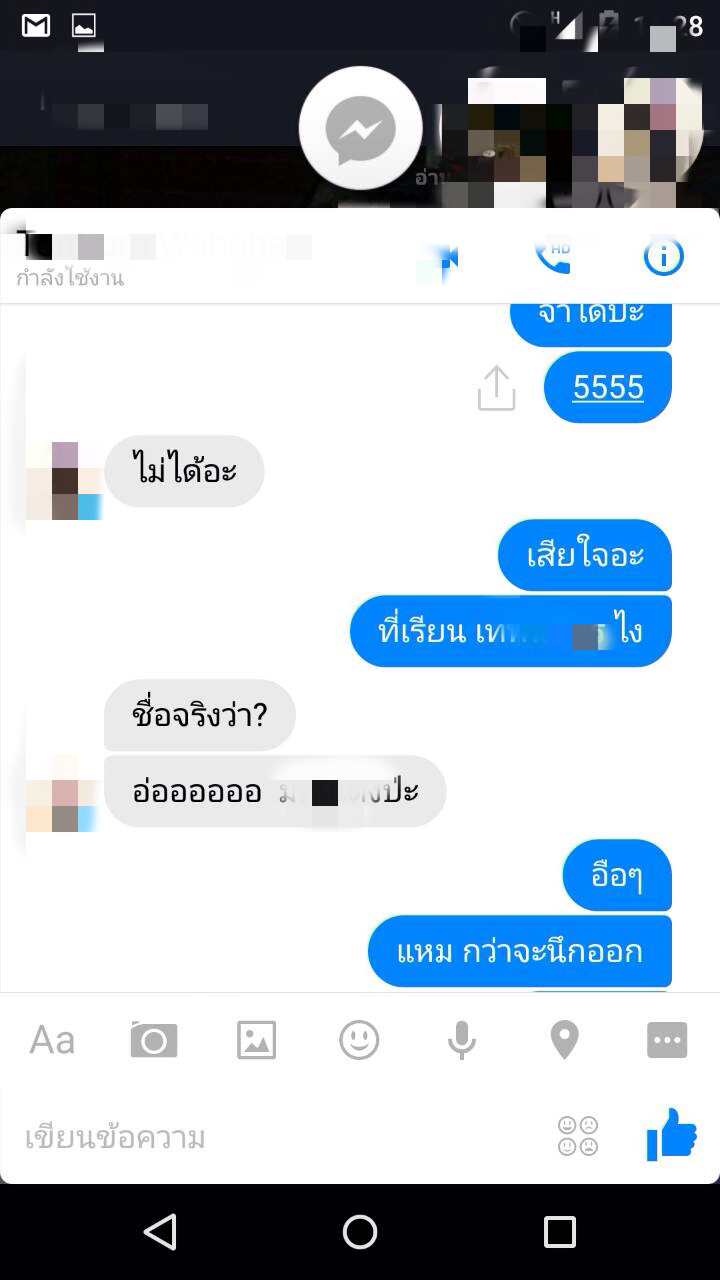
Task: Open Android recent apps square button
Action: [560, 1232]
